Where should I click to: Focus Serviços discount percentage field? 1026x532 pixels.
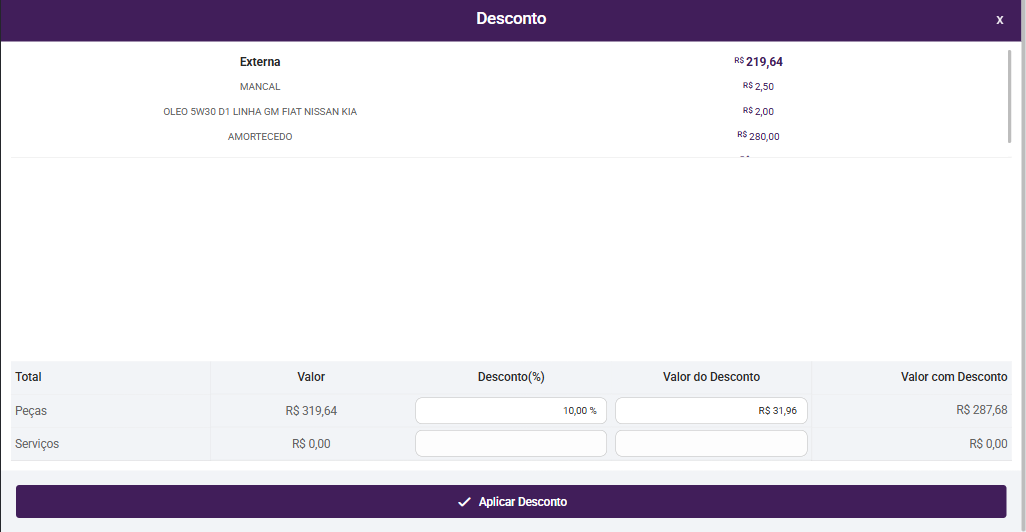tap(511, 444)
